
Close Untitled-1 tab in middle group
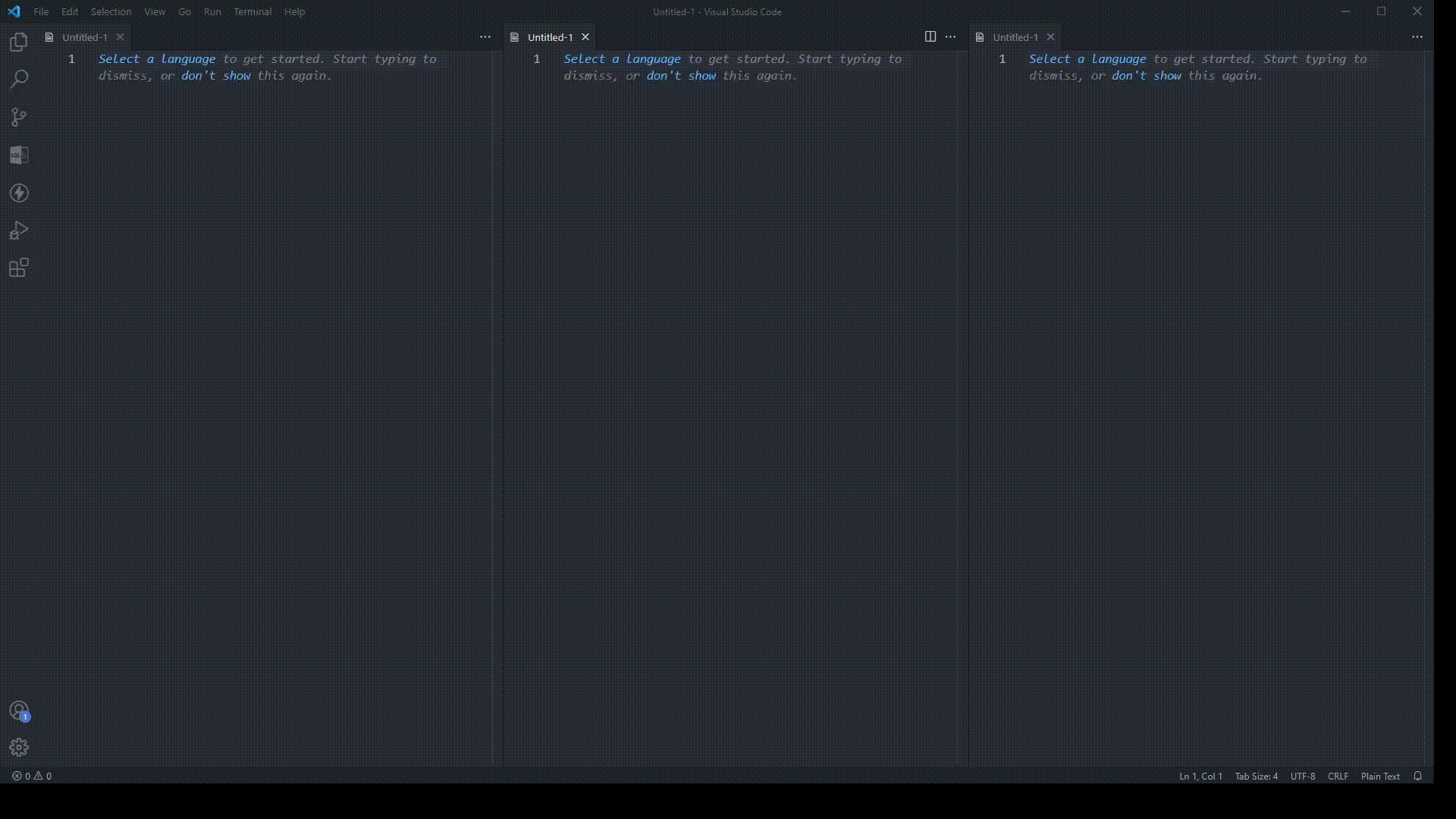coord(585,37)
